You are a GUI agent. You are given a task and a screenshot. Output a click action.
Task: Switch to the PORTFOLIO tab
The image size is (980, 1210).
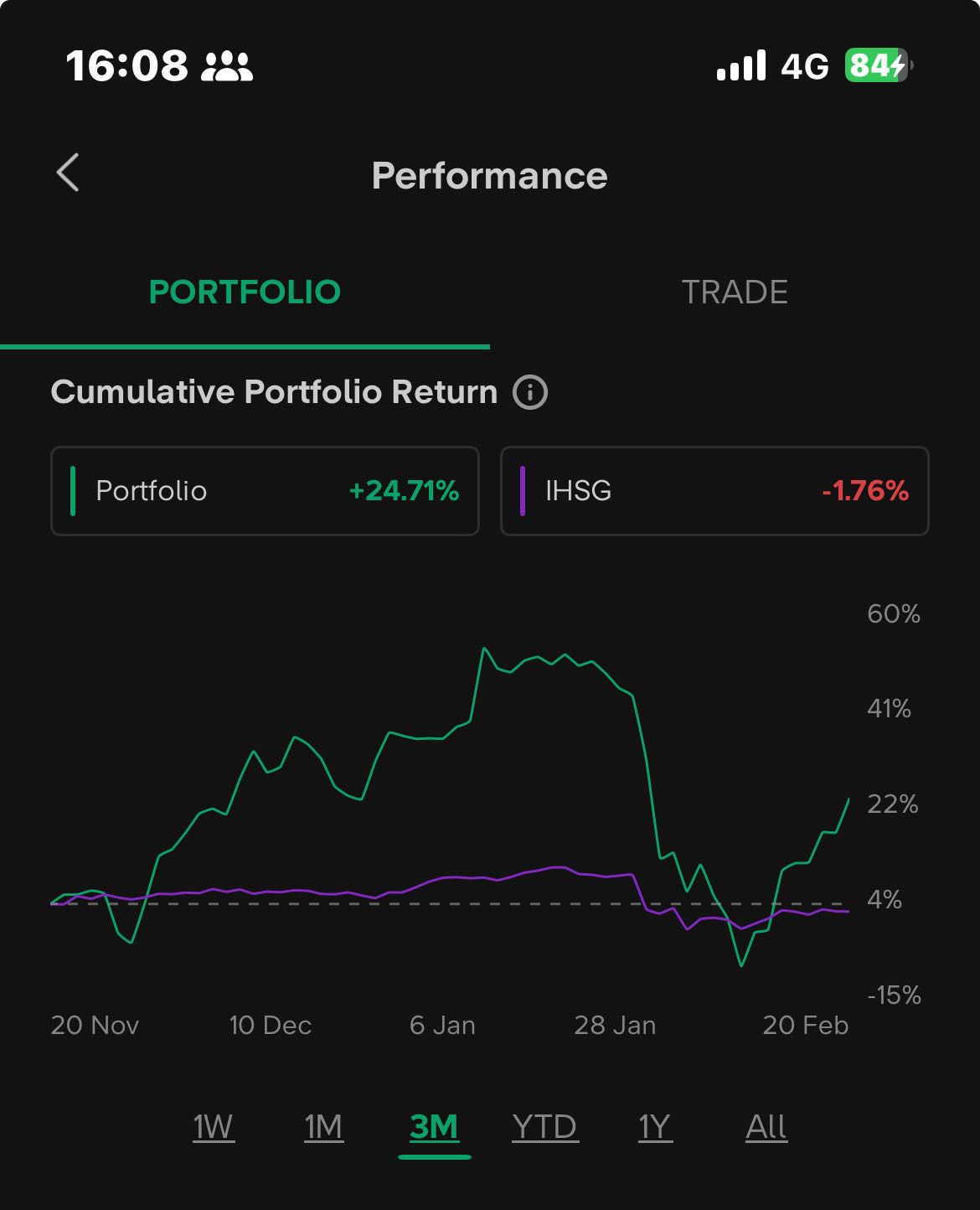(245, 292)
